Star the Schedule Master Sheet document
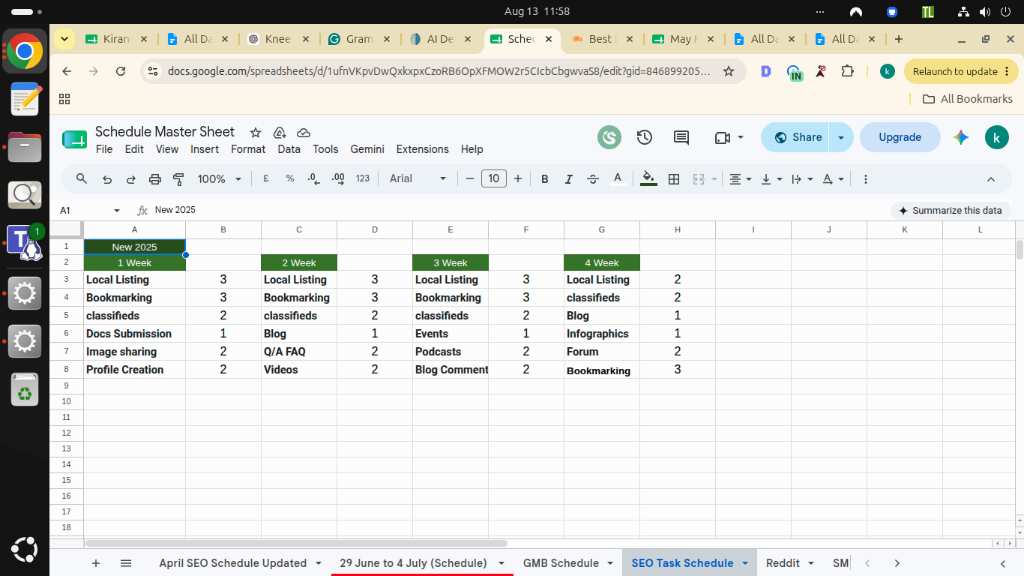Image resolution: width=1024 pixels, height=576 pixels. click(x=255, y=133)
